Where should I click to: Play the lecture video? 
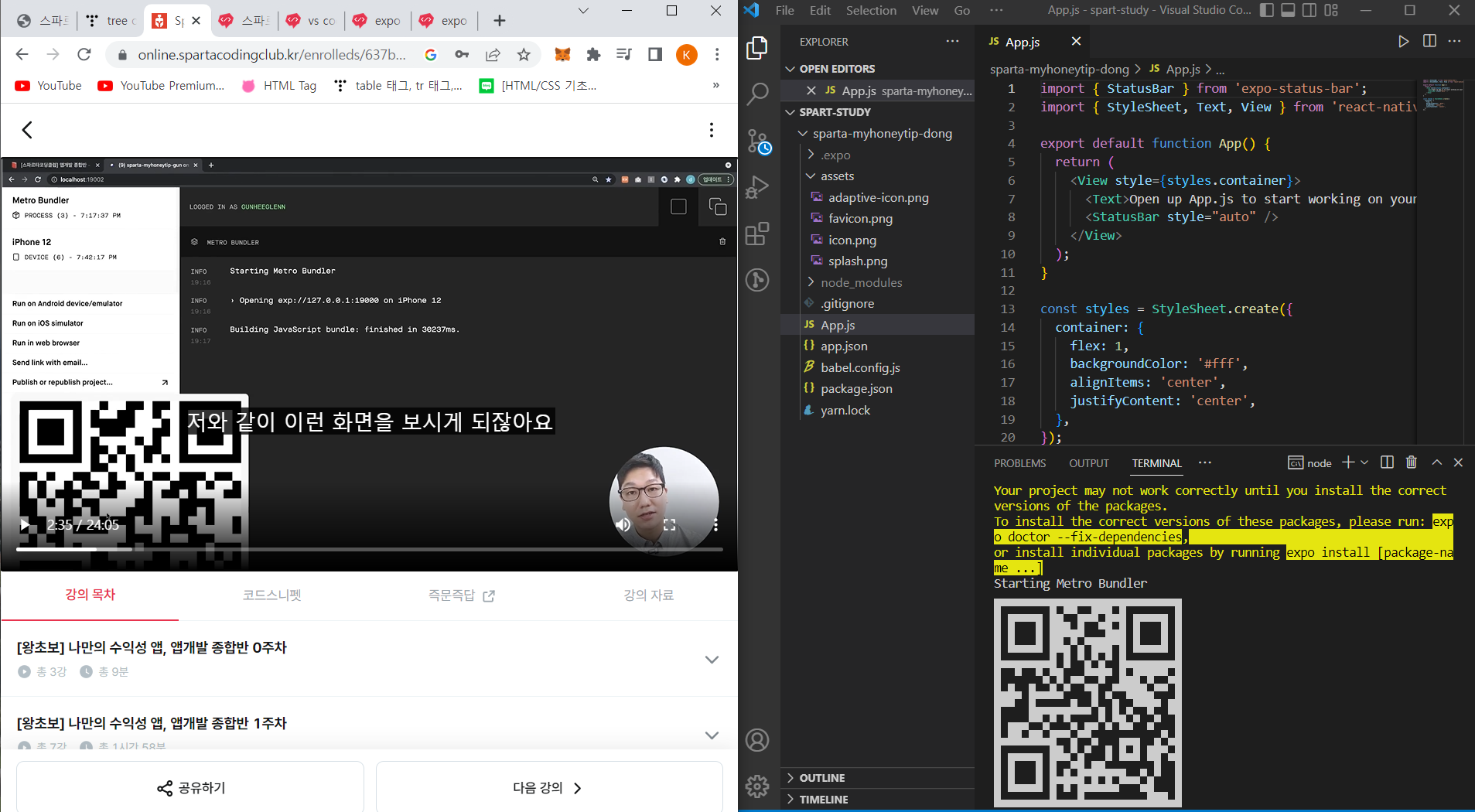click(25, 525)
